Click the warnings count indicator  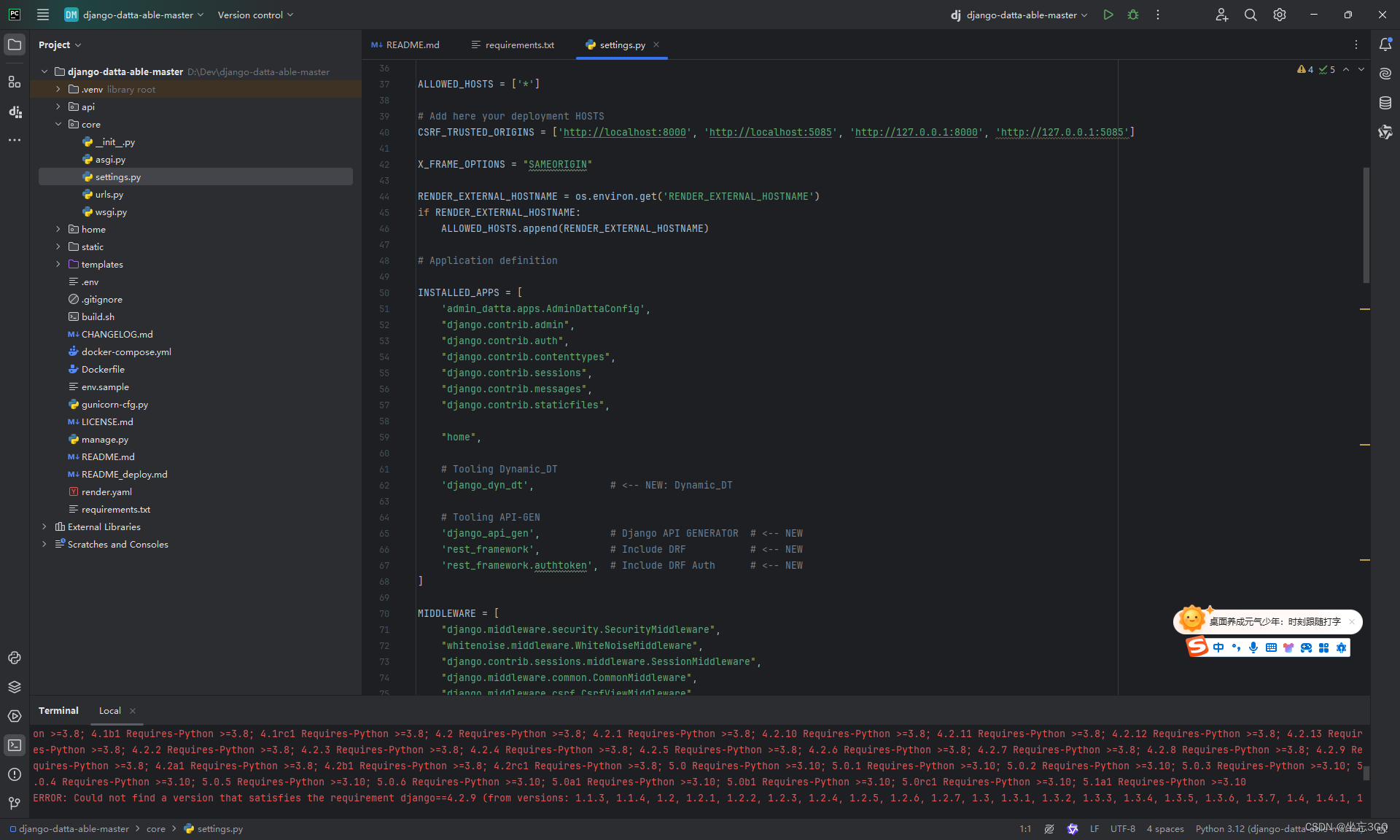pyautogui.click(x=1305, y=69)
